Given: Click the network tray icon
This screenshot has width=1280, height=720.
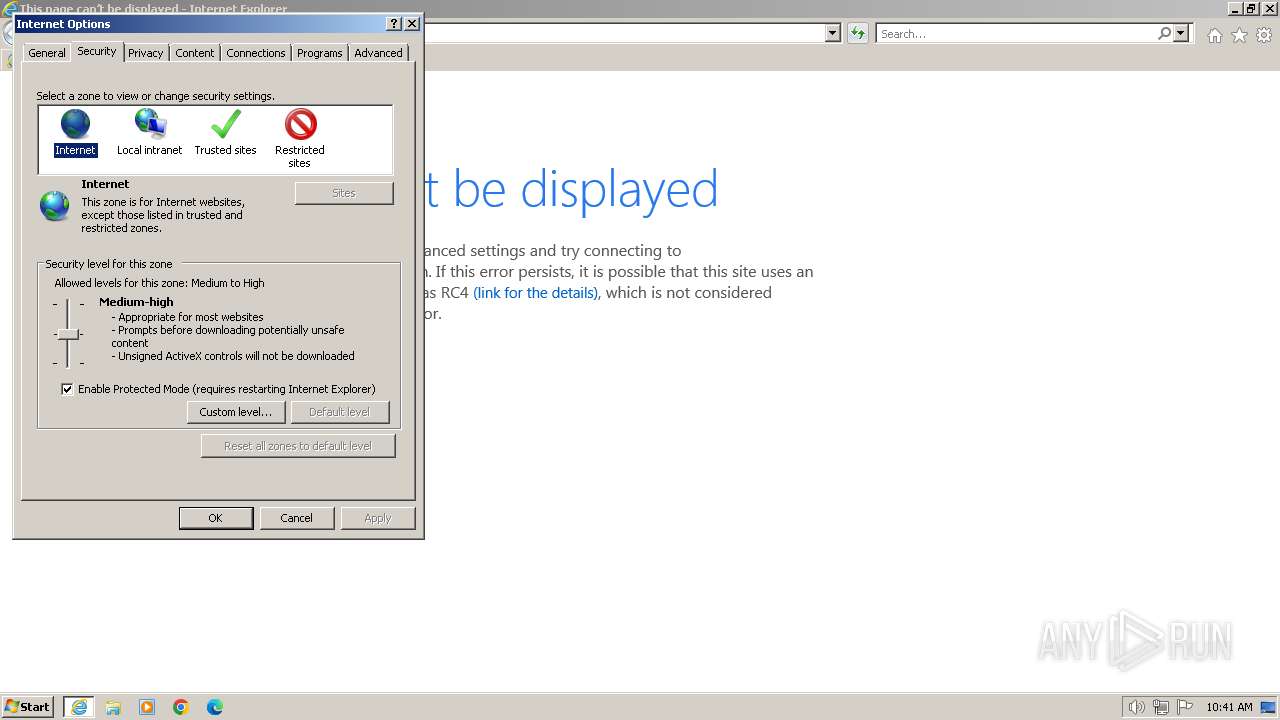Looking at the screenshot, I should coord(1160,707).
